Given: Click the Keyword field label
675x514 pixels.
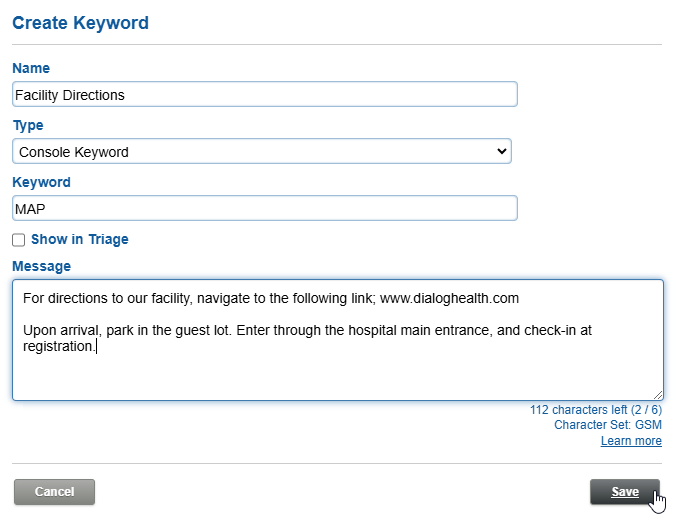Looking at the screenshot, I should (x=41, y=183).
